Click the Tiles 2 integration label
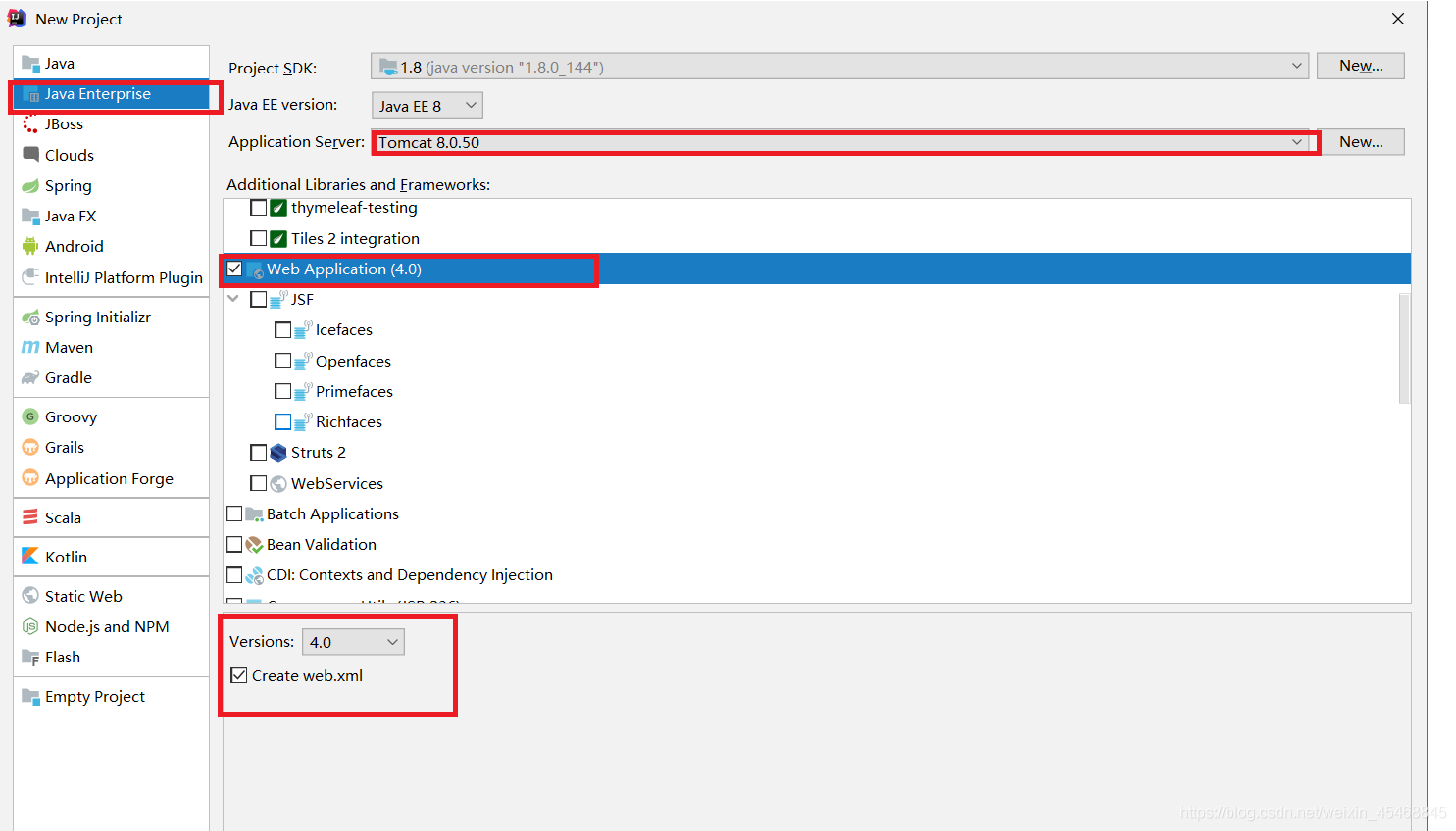Viewport: 1456px width, 831px height. pos(355,239)
